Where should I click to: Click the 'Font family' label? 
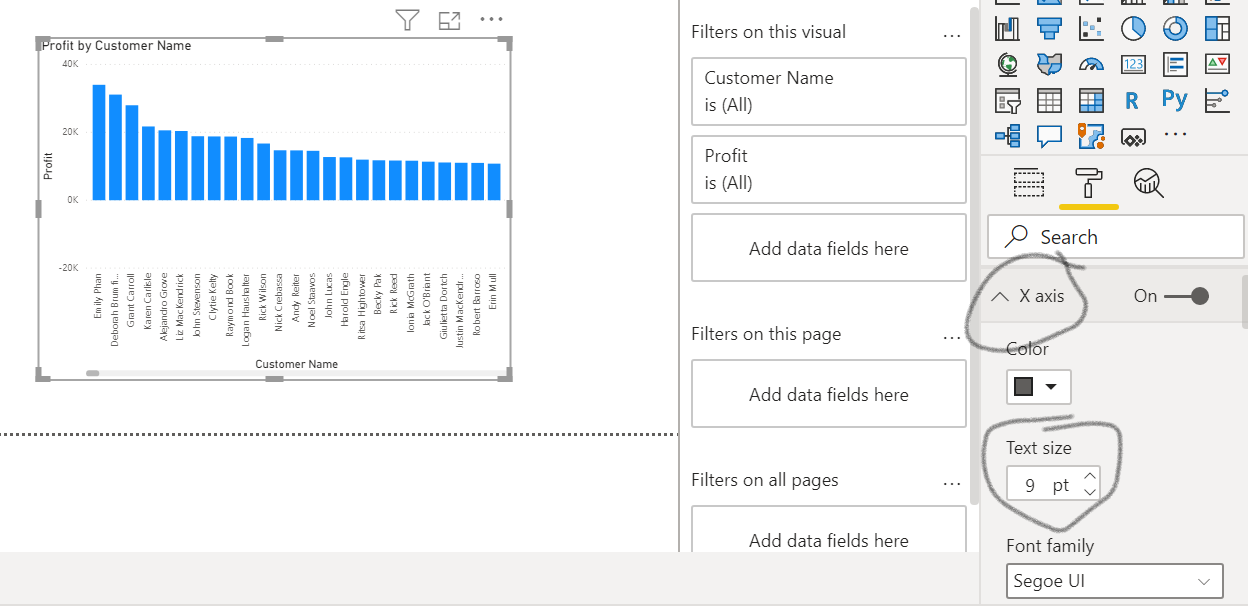[x=1050, y=546]
